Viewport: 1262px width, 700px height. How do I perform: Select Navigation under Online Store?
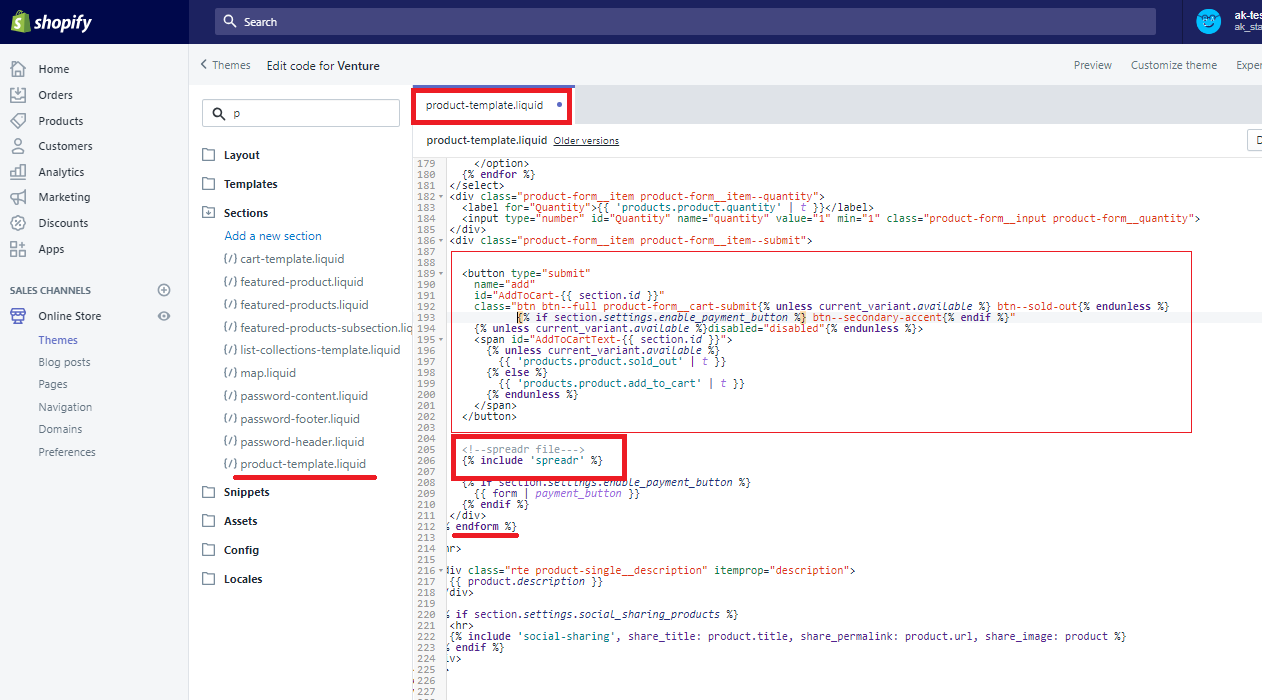pos(65,407)
